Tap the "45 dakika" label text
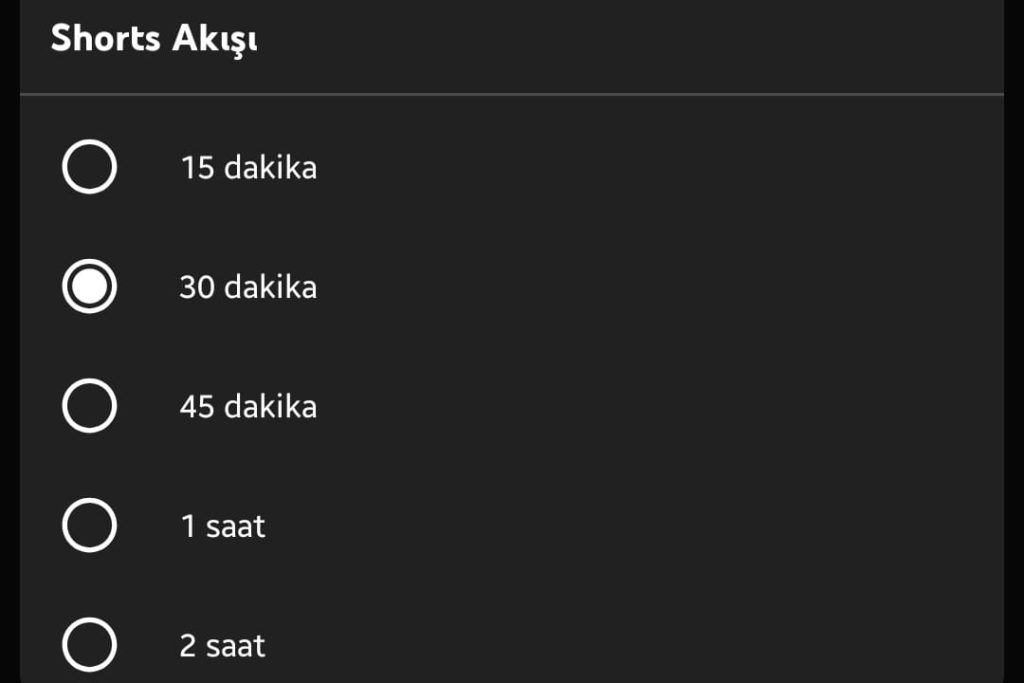The height and width of the screenshot is (683, 1024). coord(249,406)
